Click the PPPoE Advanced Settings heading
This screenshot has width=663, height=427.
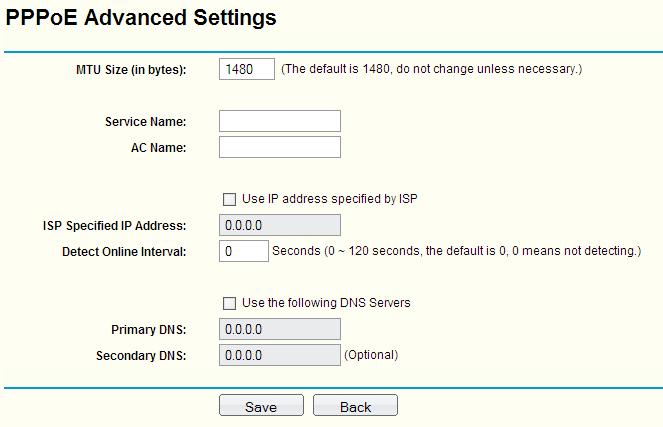(141, 18)
